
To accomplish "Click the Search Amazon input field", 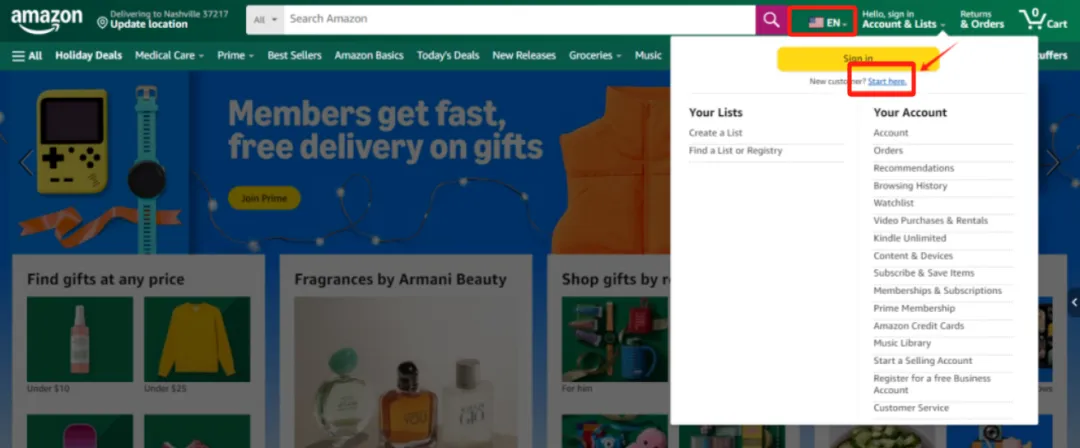I will [x=519, y=19].
